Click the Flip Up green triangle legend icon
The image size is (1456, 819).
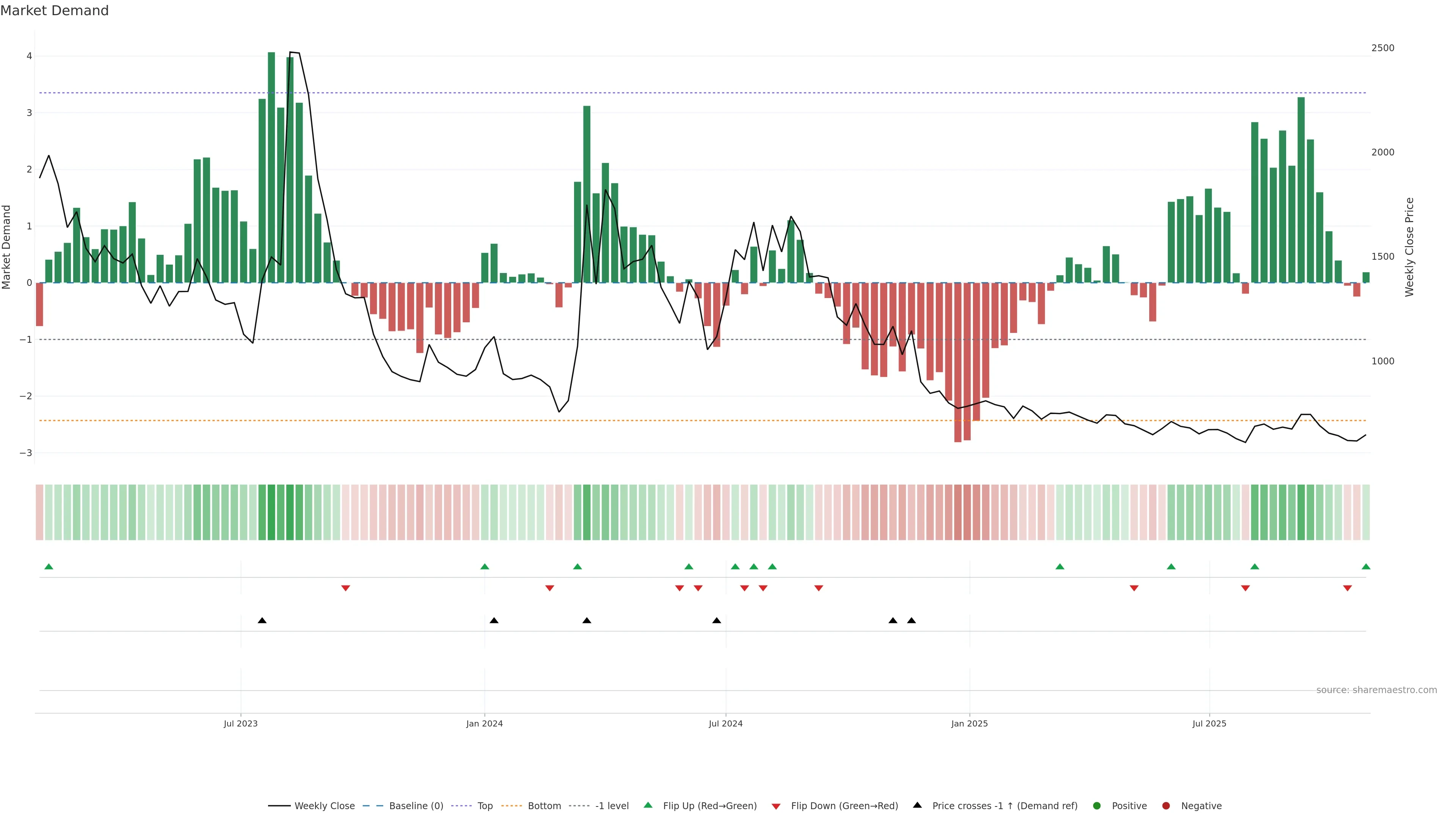coord(648,805)
